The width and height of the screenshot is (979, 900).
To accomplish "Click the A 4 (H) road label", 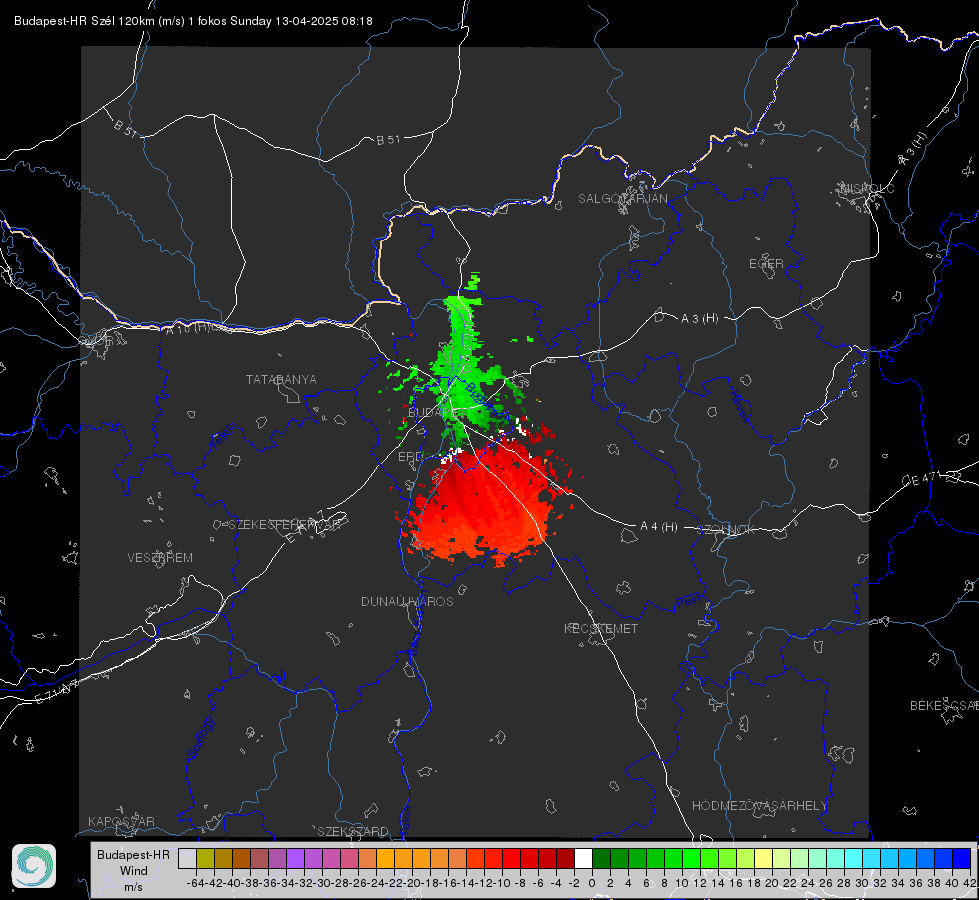I will point(659,527).
